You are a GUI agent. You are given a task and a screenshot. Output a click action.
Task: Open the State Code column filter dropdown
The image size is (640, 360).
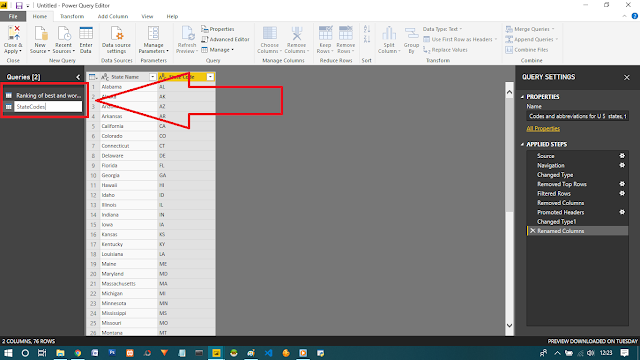tap(210, 77)
